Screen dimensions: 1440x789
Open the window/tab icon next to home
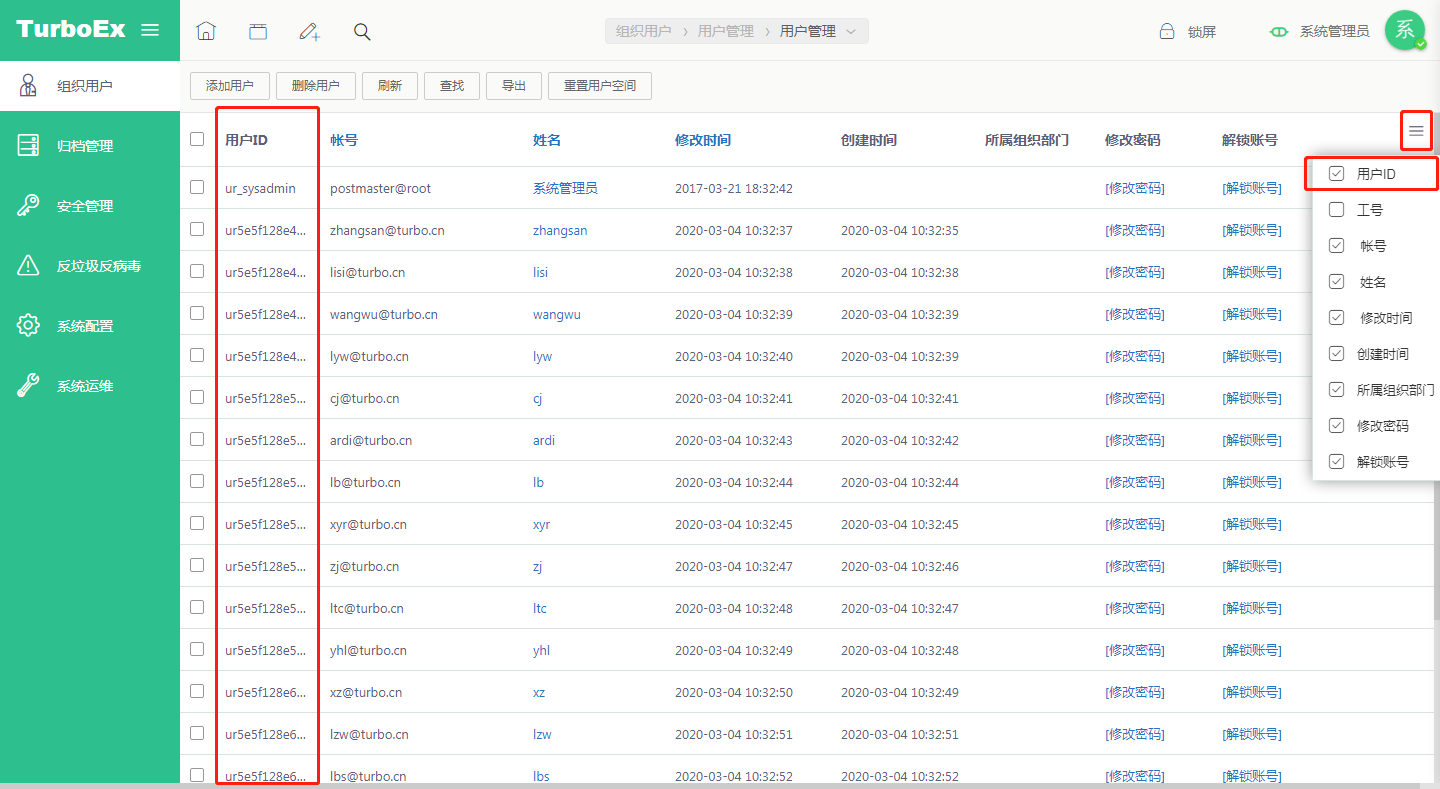coord(258,31)
